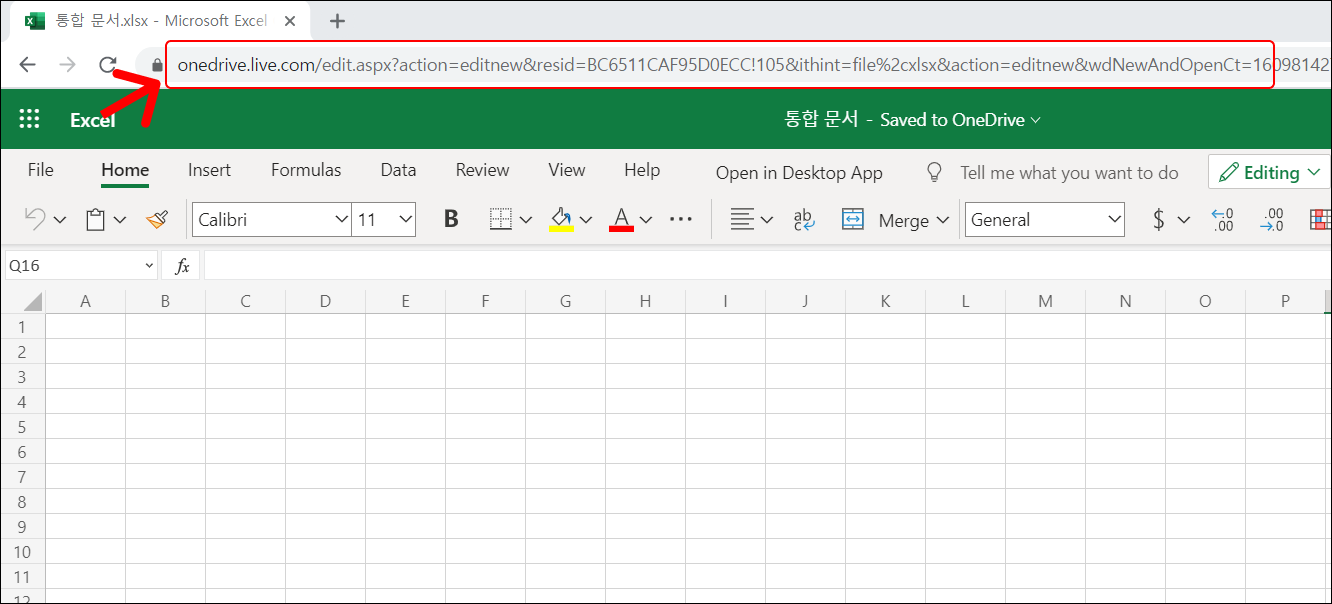Apply accounting dollar number format
Viewport: 1332px width, 604px height.
tap(1159, 220)
